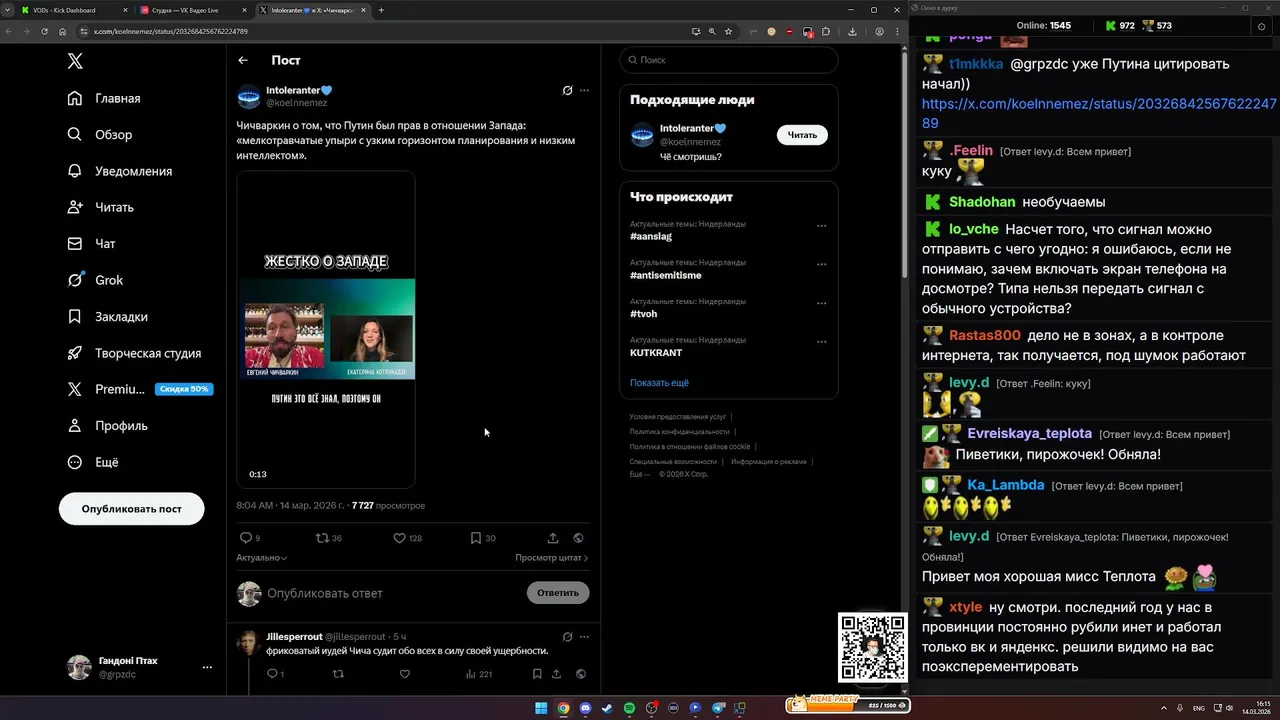This screenshot has height=720, width=1280.
Task: Like the post with 128 likes
Action: tap(407, 538)
